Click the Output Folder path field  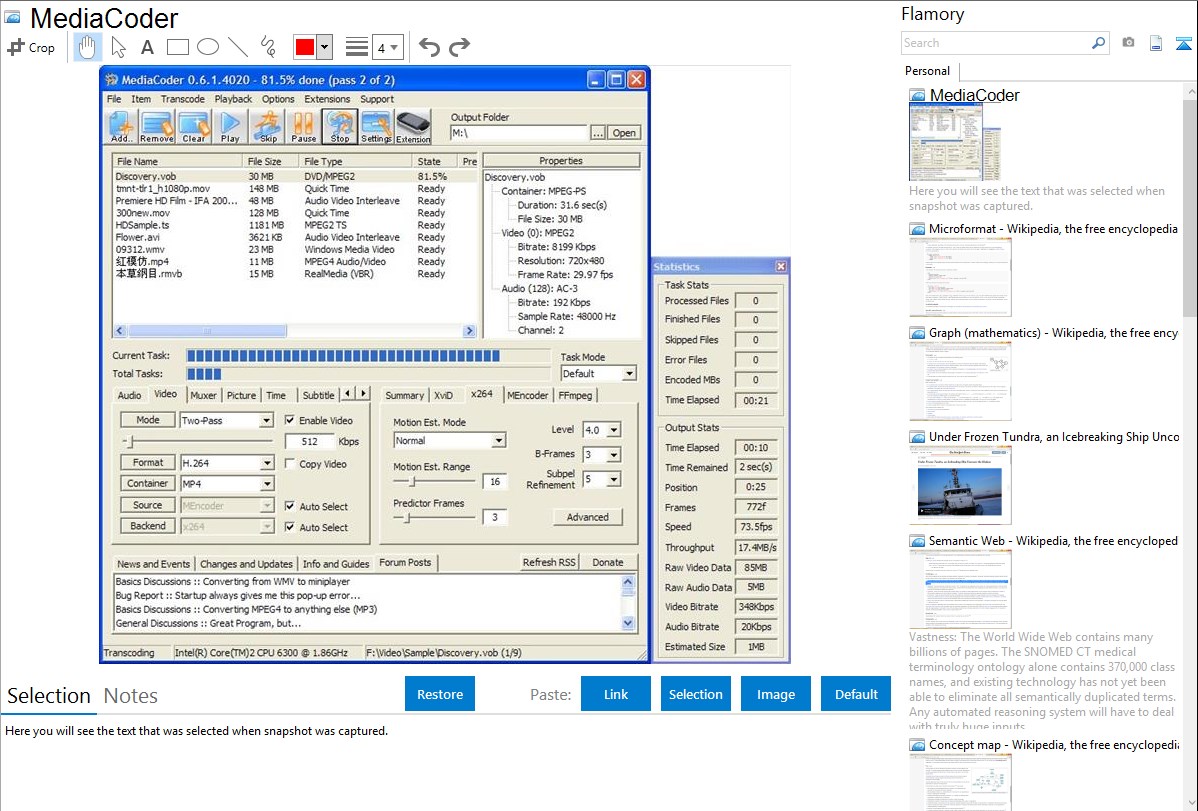pyautogui.click(x=518, y=133)
